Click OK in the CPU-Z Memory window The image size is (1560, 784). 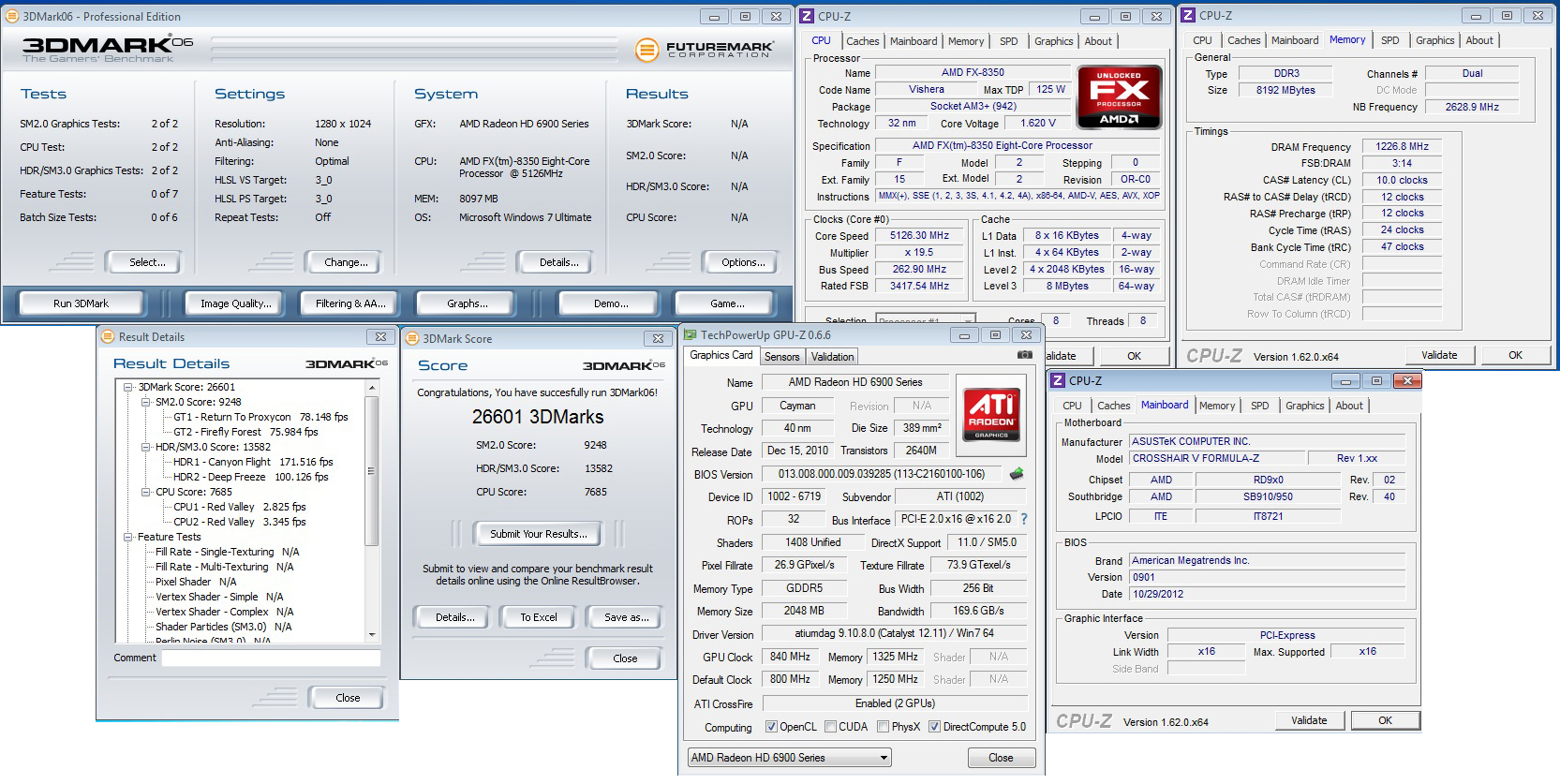[x=1515, y=355]
